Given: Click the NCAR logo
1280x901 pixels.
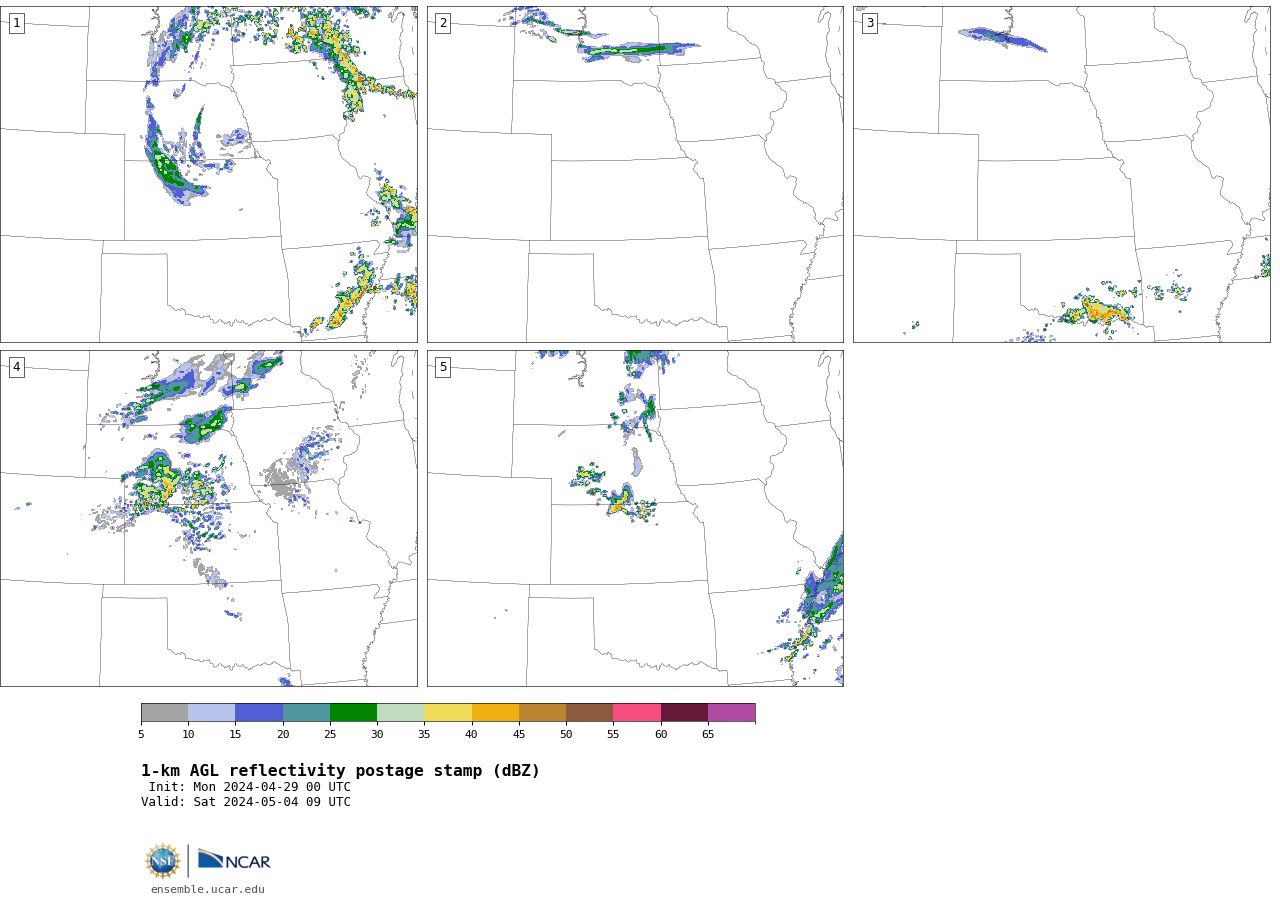Looking at the screenshot, I should pyautogui.click(x=234, y=860).
